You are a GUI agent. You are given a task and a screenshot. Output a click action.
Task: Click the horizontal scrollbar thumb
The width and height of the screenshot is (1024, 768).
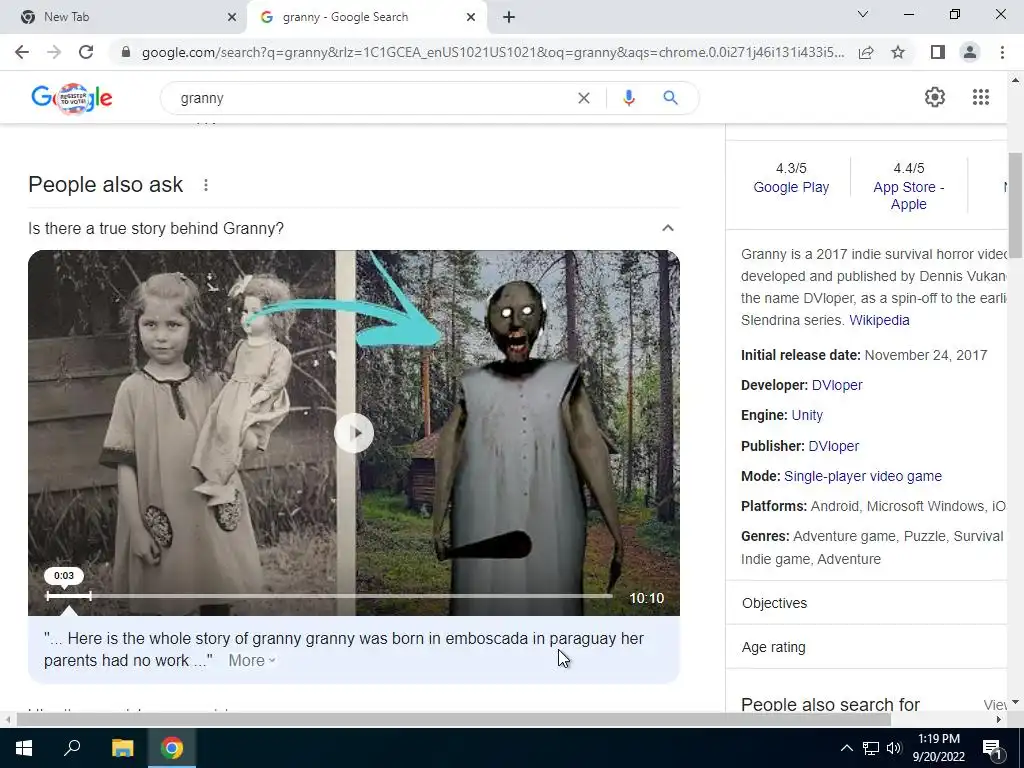[453, 719]
